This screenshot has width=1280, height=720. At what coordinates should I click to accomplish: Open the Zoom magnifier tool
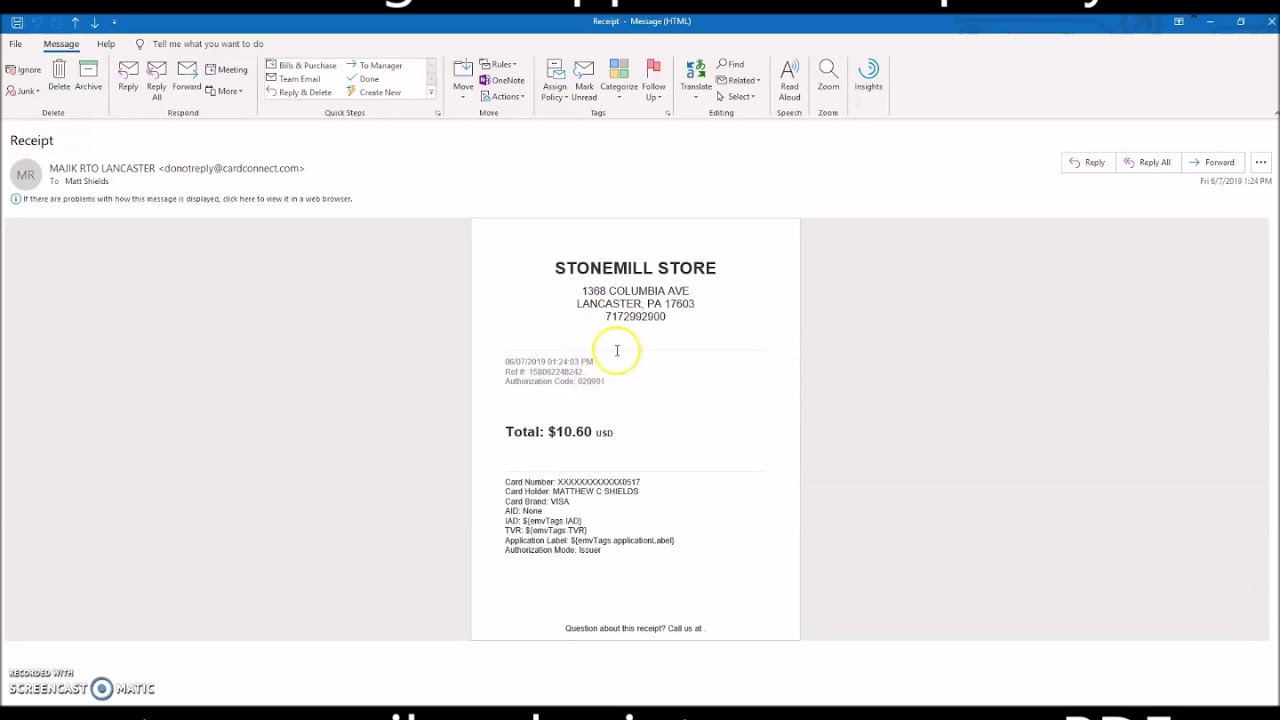(x=828, y=76)
